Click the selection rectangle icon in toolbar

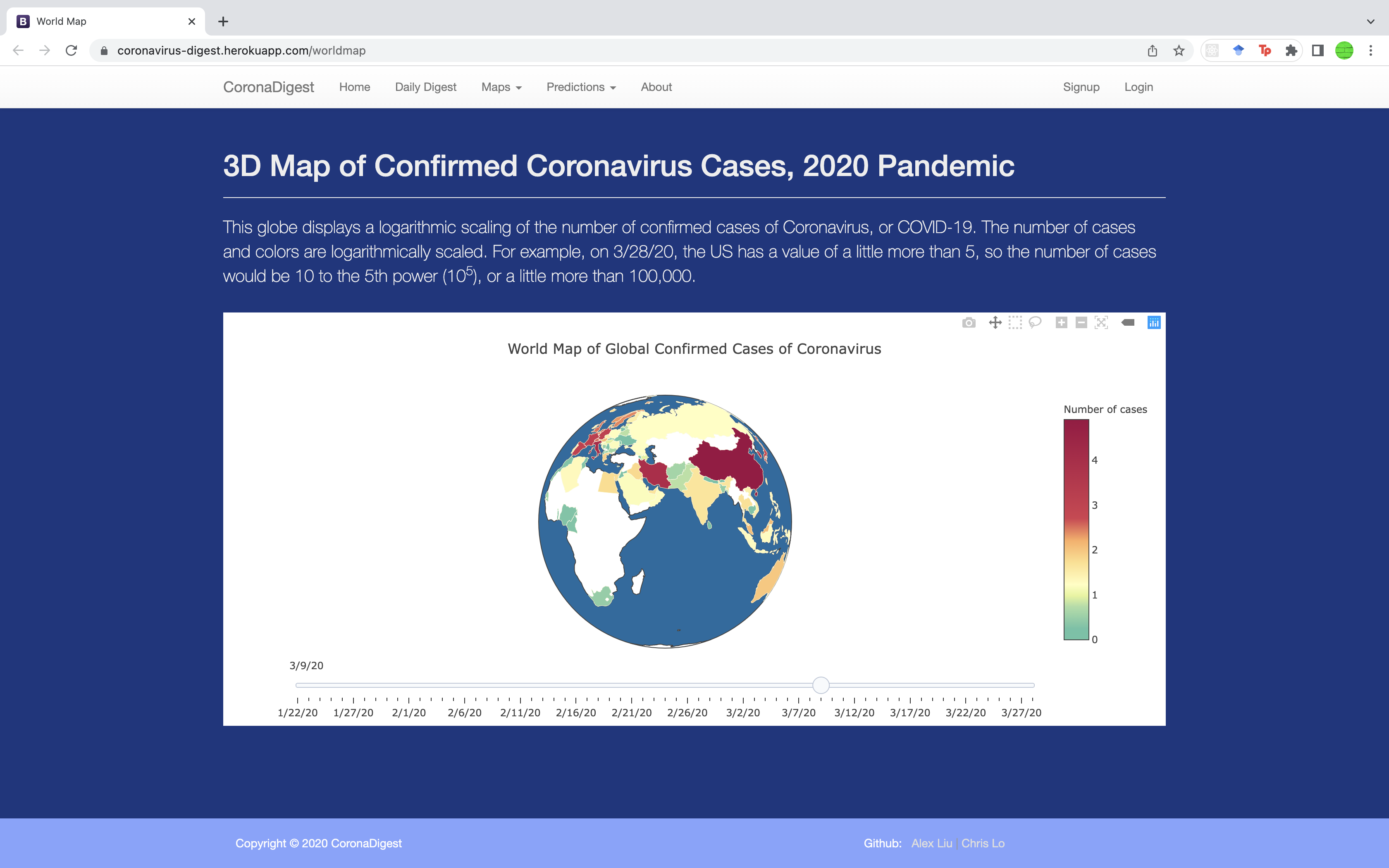(1018, 322)
